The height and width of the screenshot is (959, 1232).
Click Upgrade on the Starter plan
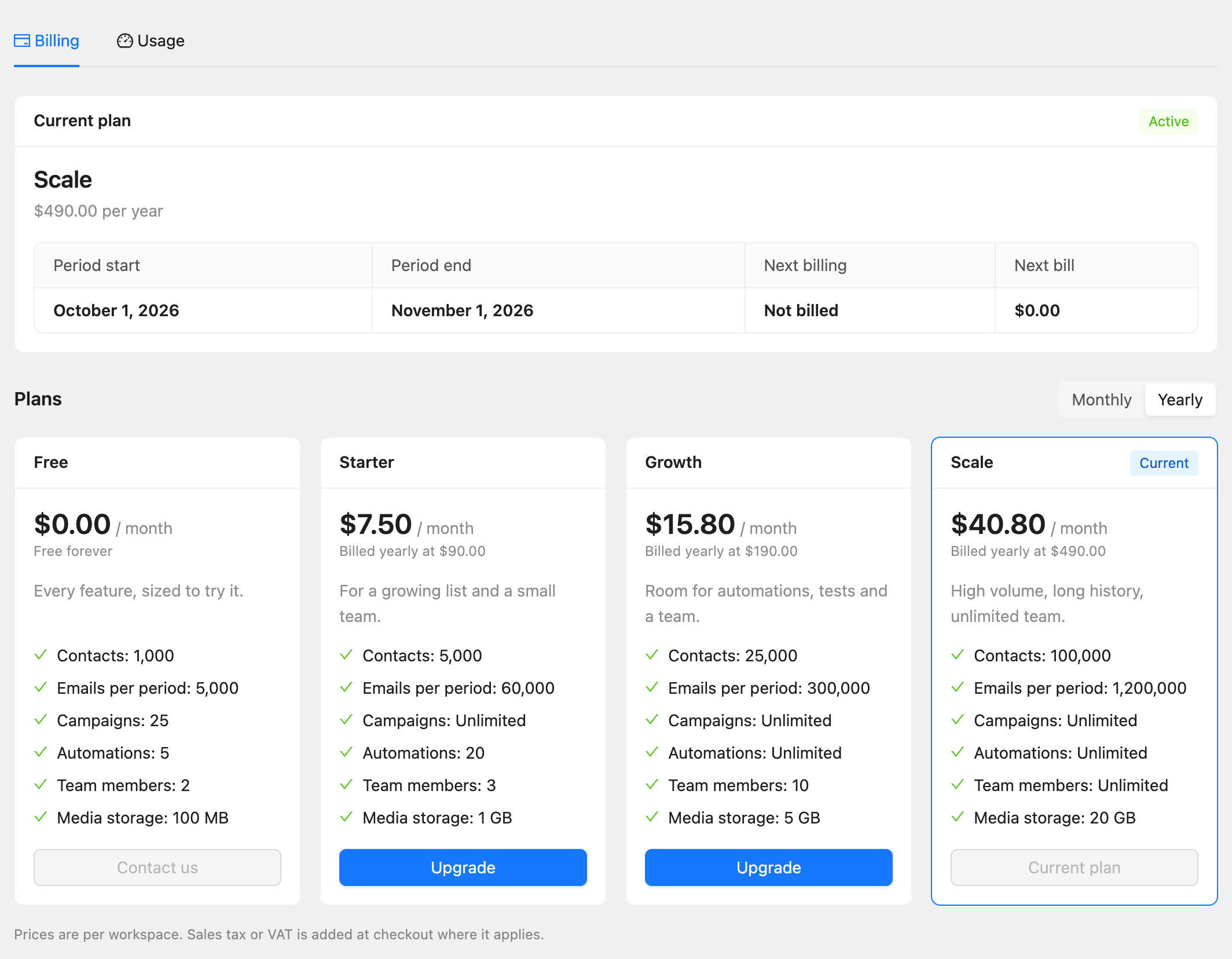(x=463, y=868)
